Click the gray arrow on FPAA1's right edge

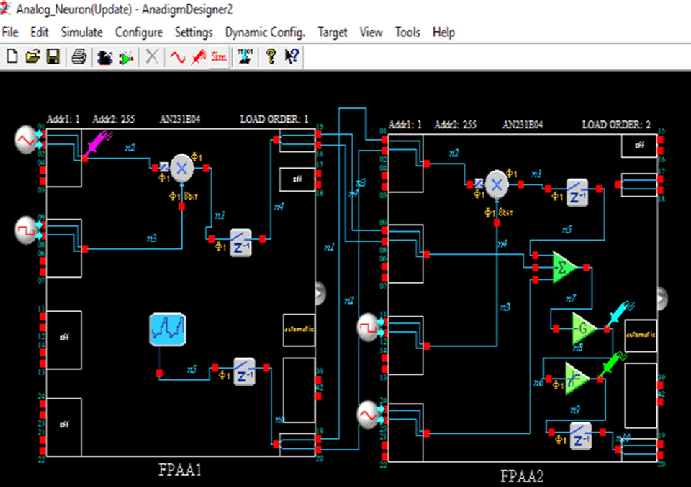pos(320,292)
